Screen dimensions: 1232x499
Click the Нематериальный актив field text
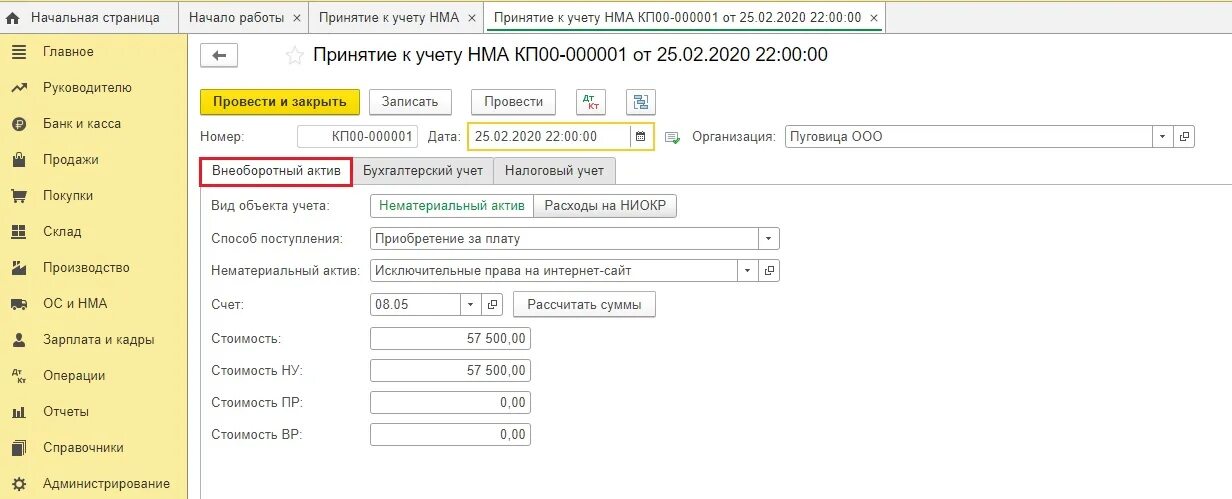[x=553, y=270]
